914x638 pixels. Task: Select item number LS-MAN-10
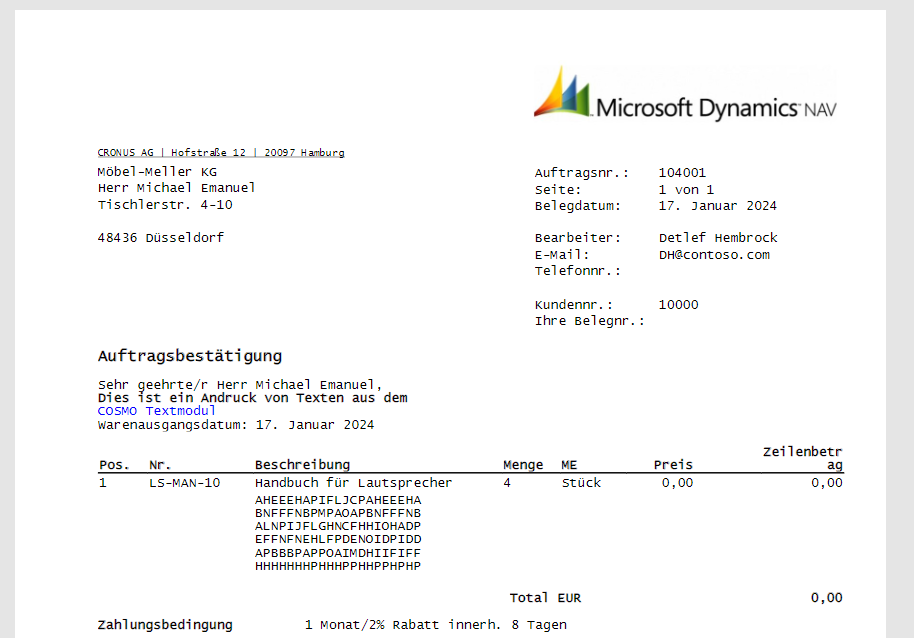pos(184,483)
